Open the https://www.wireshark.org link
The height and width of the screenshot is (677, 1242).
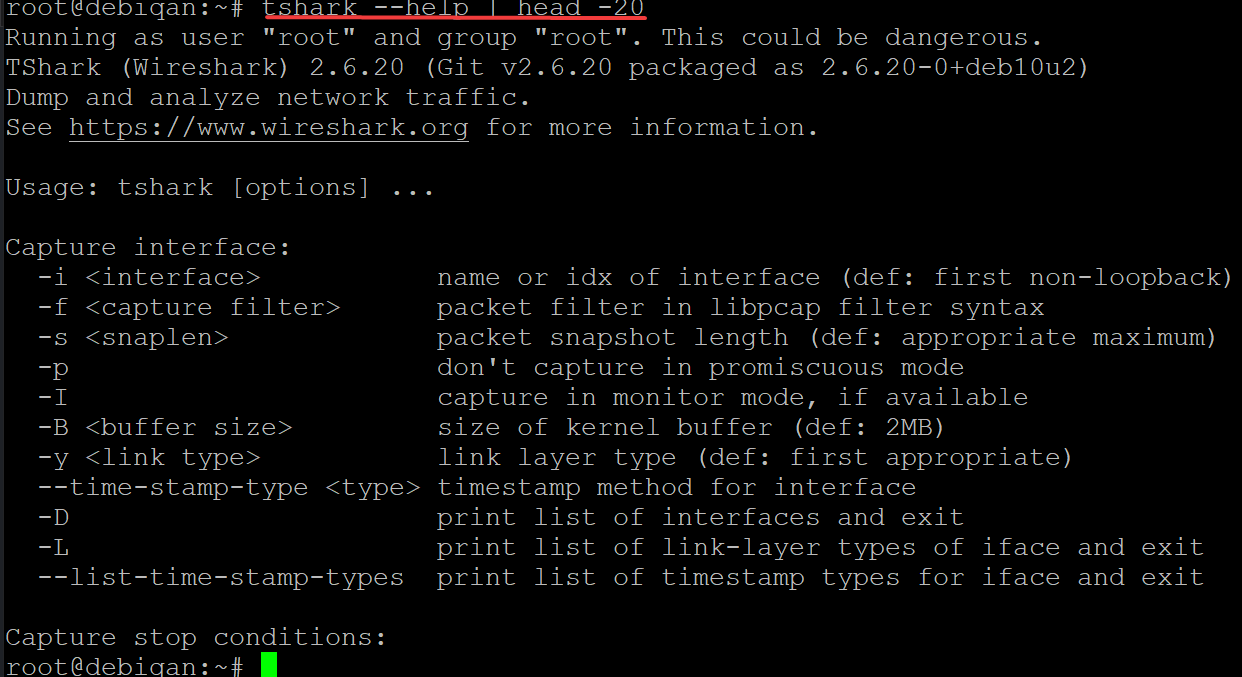click(x=269, y=128)
